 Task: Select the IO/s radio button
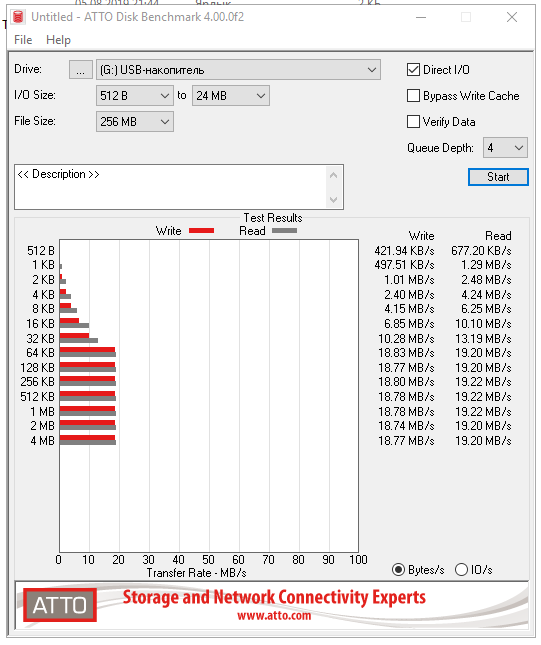coord(462,570)
